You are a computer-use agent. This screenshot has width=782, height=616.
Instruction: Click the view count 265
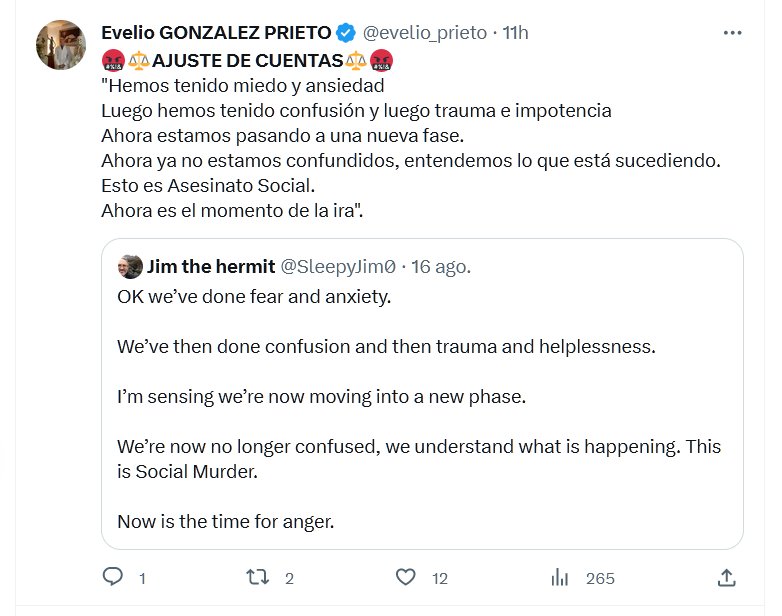[x=600, y=578]
